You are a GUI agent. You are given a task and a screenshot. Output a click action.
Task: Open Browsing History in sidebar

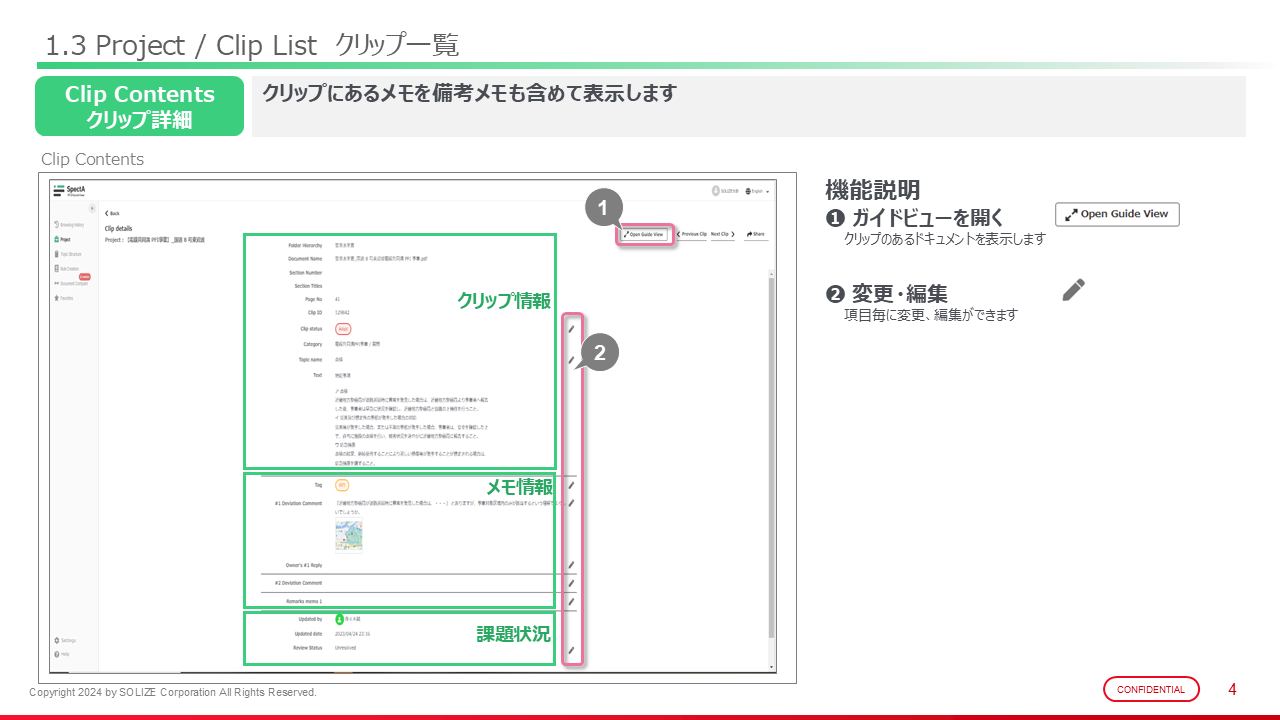tap(70, 225)
